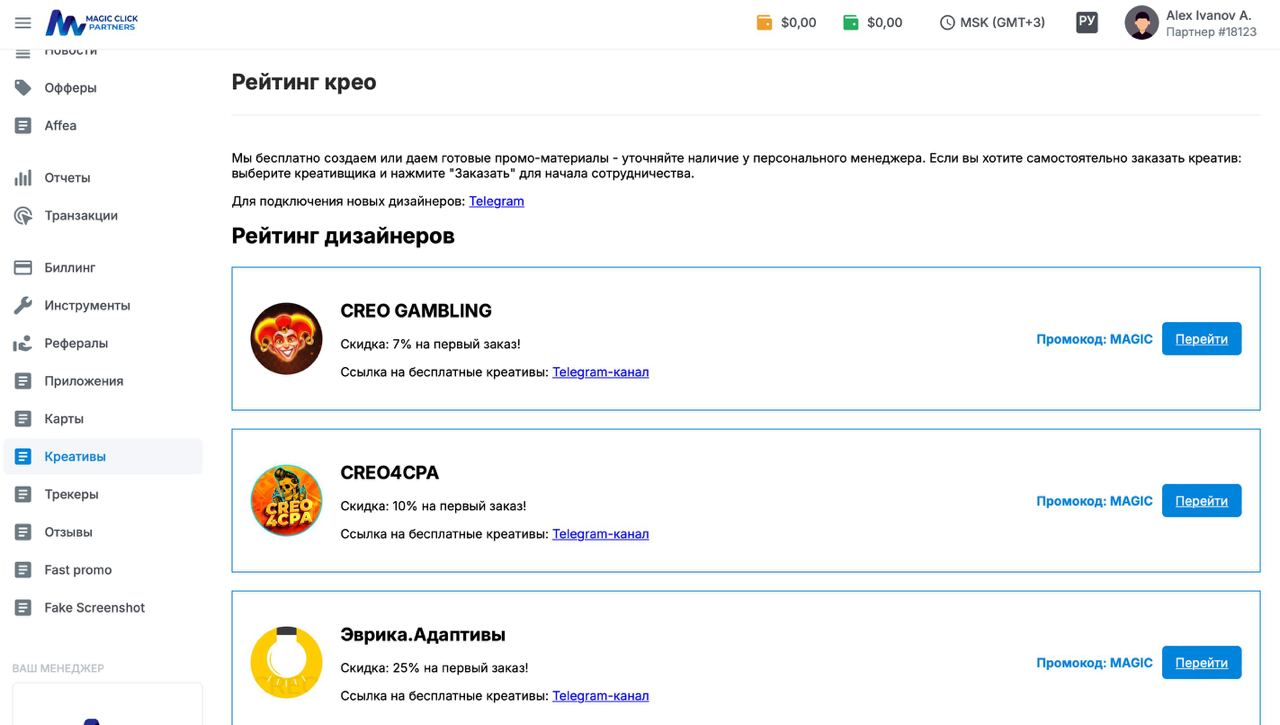
Task: Open Эврика.Адаптивы Telegram-канал link
Action: pos(600,696)
